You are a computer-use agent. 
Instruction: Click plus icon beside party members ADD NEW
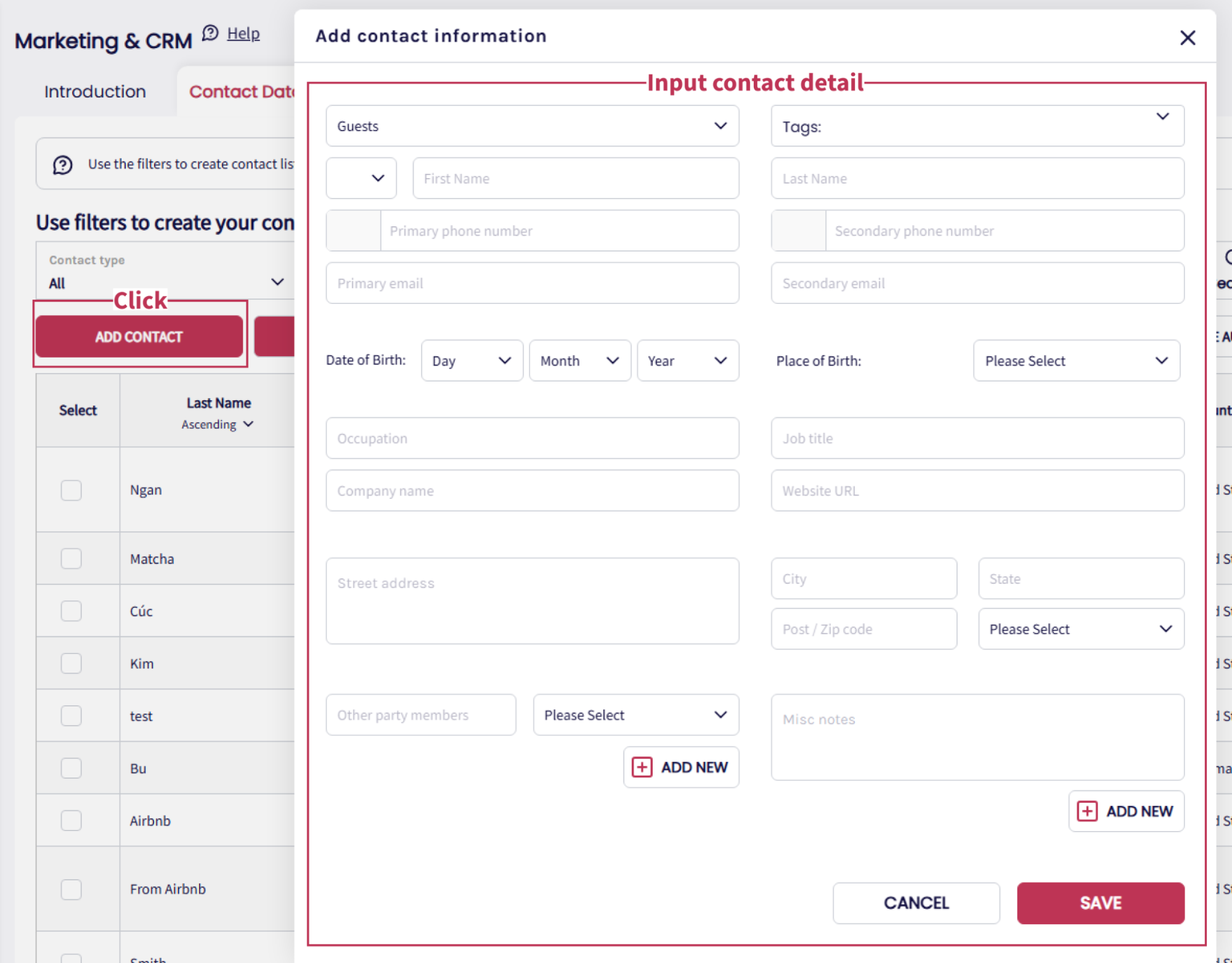[x=642, y=767]
